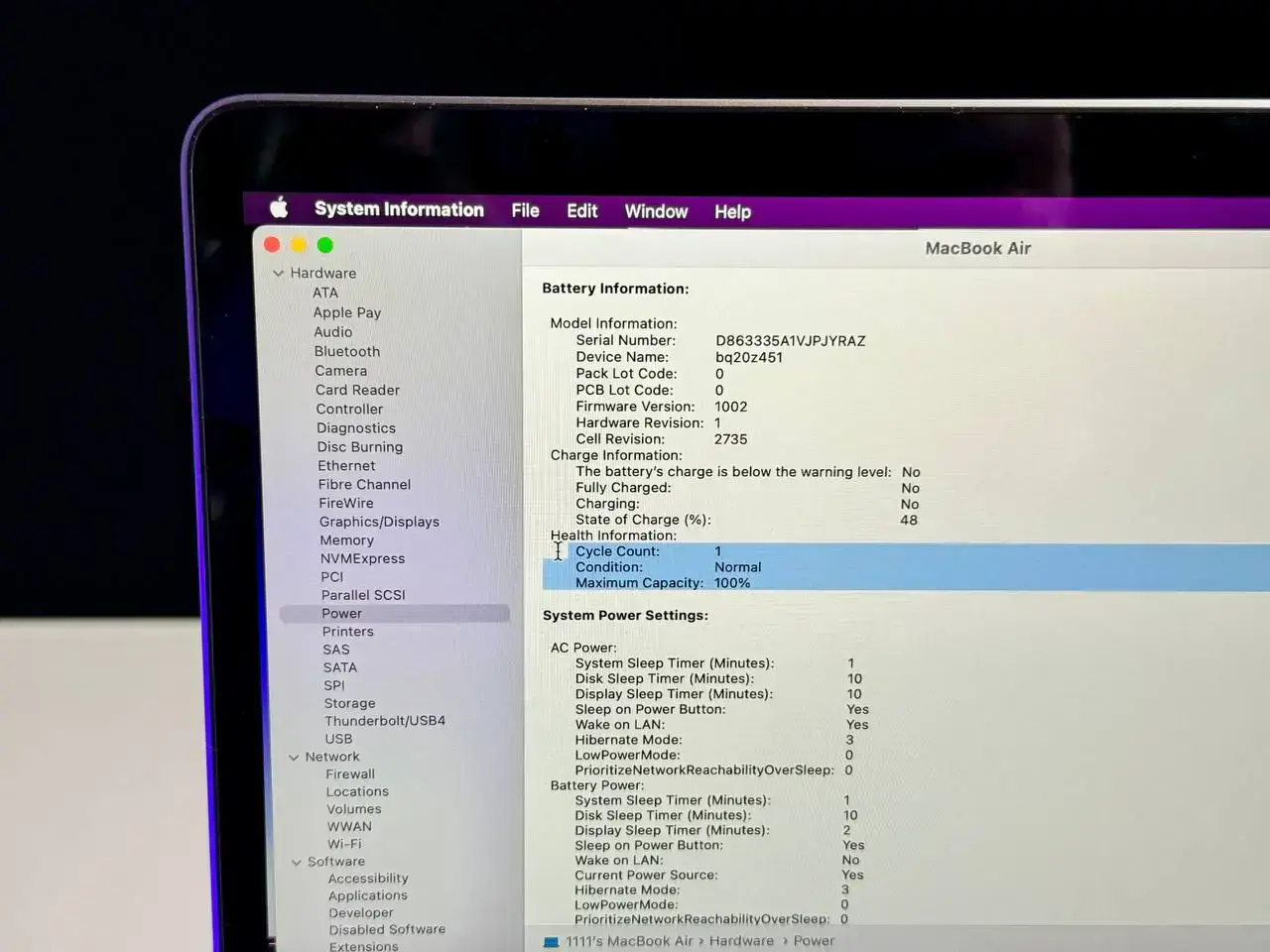Select the highlighted Power item
Screen dimensions: 1270x952
(x=395, y=614)
